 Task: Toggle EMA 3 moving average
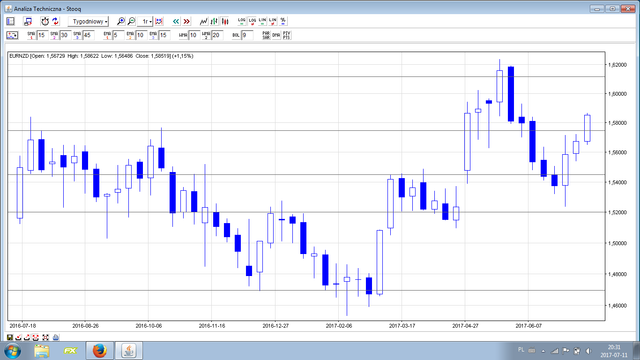click(153, 35)
